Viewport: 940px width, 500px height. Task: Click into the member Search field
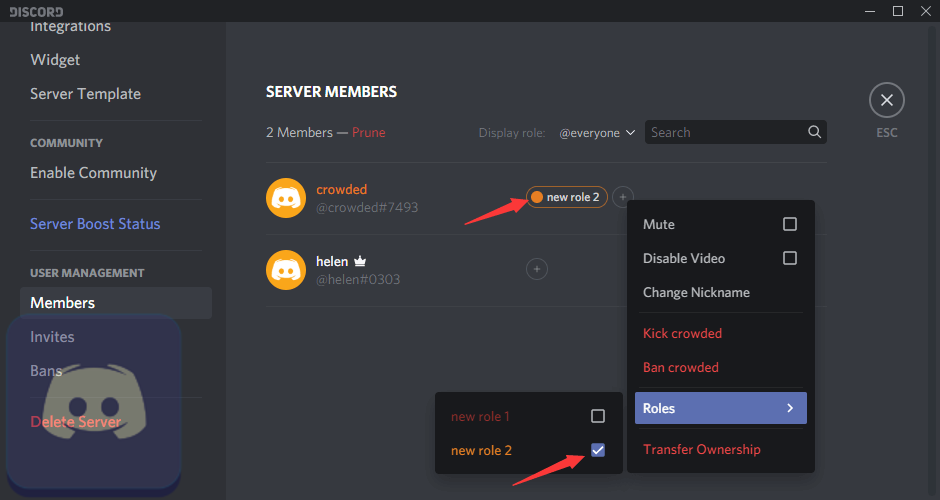pos(725,132)
